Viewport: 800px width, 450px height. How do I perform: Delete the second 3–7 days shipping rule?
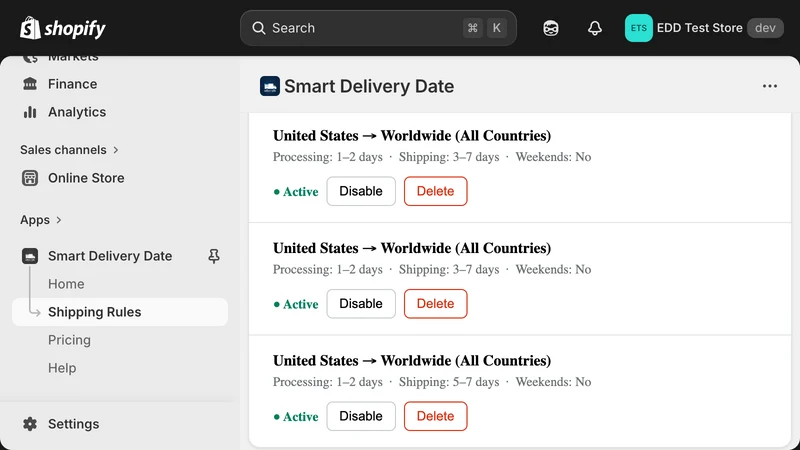(436, 304)
